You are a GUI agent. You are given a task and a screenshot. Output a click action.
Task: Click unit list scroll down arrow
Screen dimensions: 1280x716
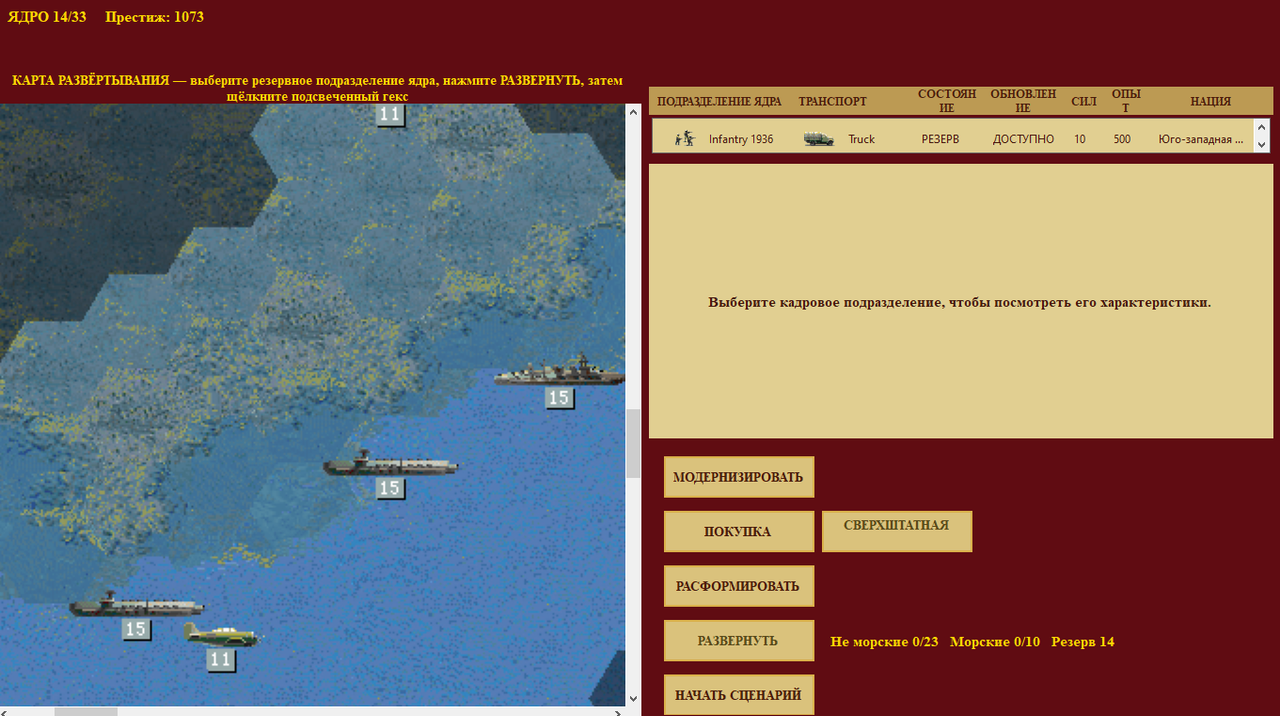pyautogui.click(x=1263, y=145)
